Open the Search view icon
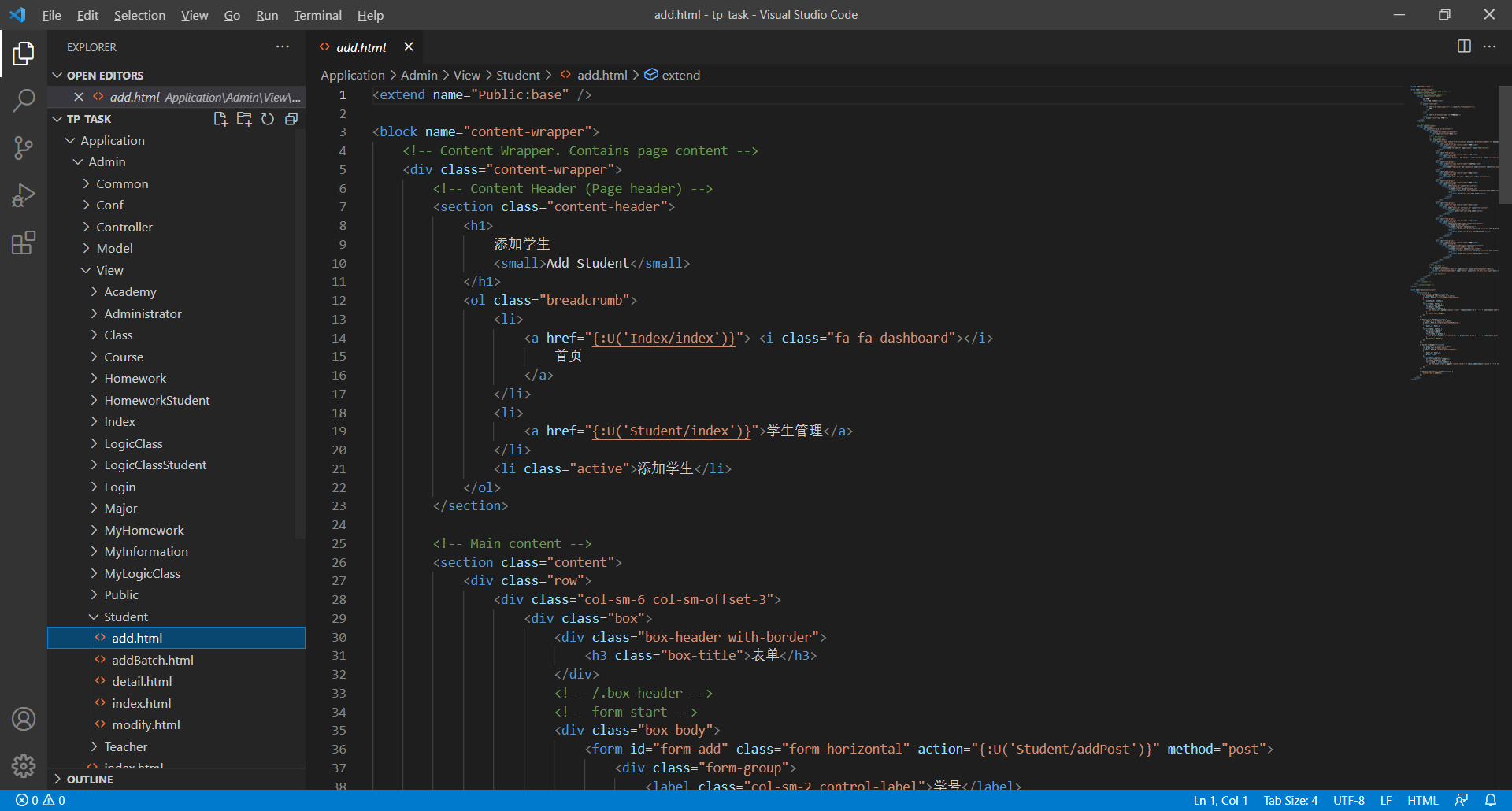 (24, 100)
